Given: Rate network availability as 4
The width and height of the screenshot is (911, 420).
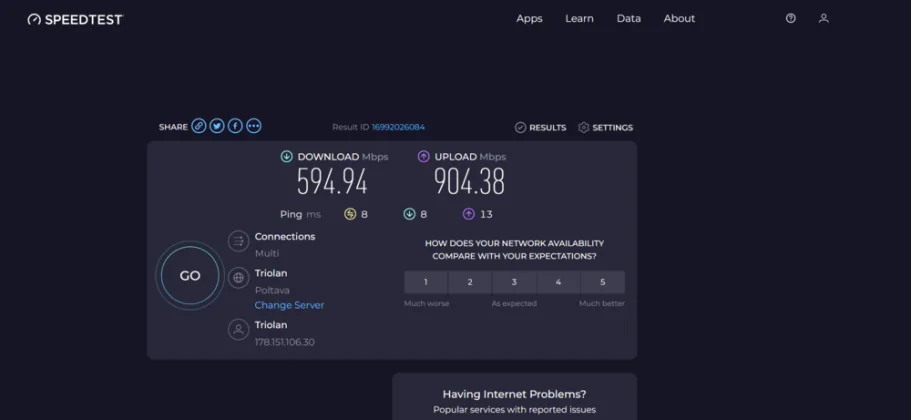Looking at the screenshot, I should point(558,282).
